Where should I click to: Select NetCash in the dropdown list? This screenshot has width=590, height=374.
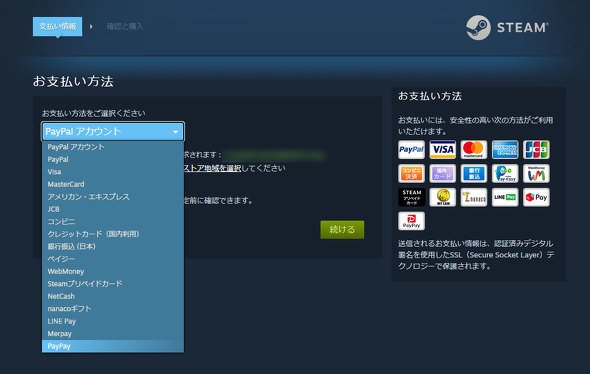(x=113, y=296)
